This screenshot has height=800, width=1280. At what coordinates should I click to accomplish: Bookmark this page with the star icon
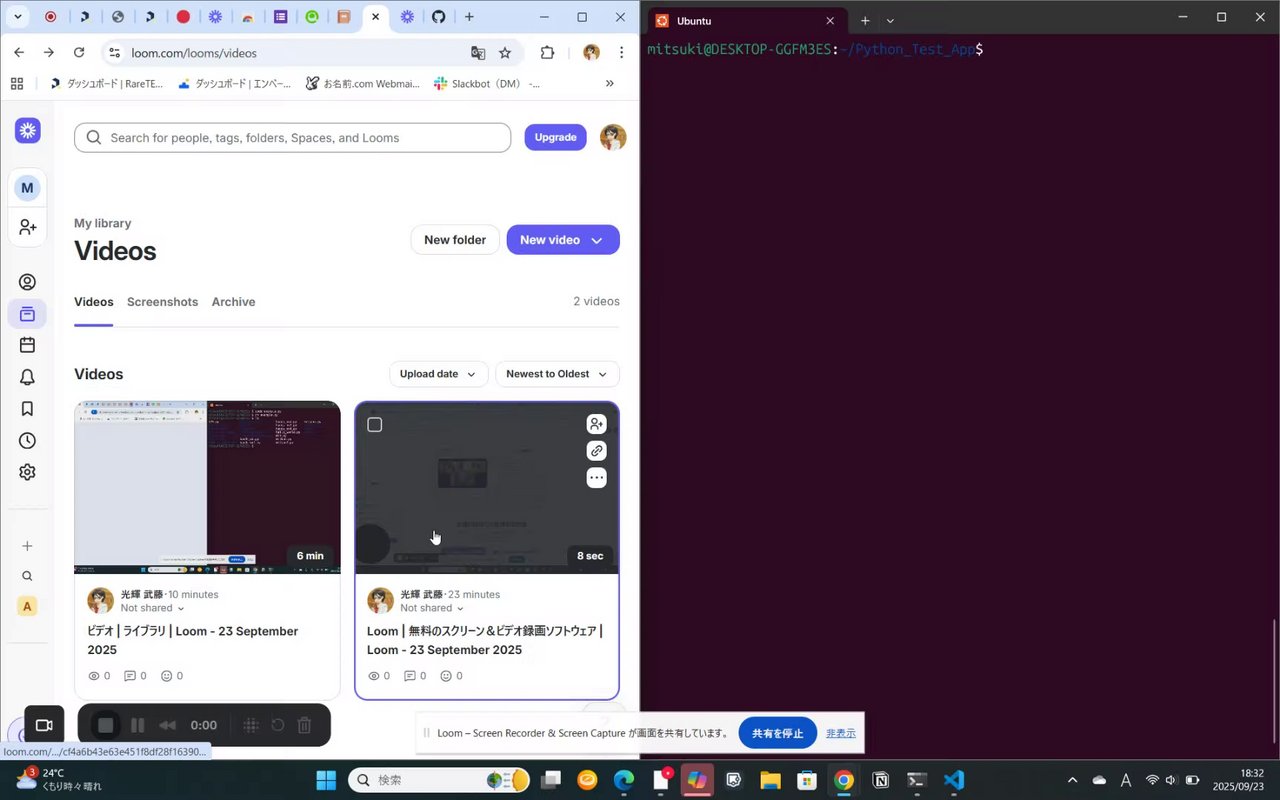point(505,53)
